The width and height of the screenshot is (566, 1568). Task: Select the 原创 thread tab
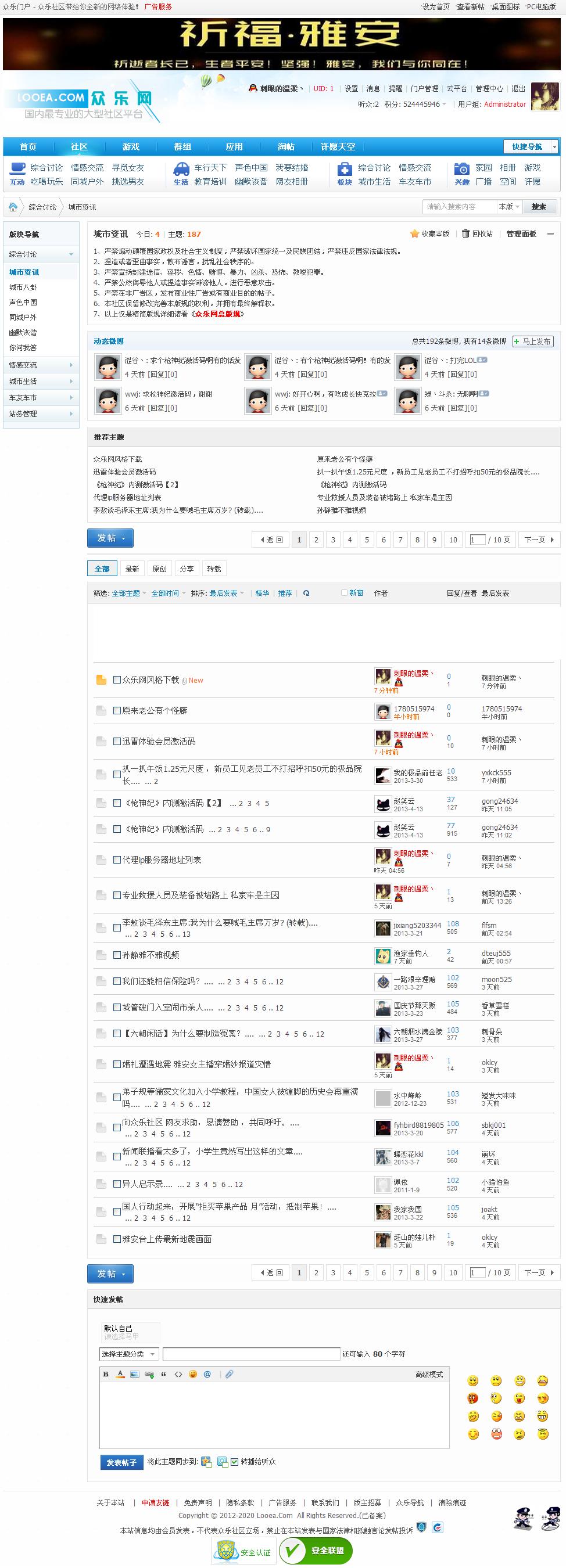160,569
